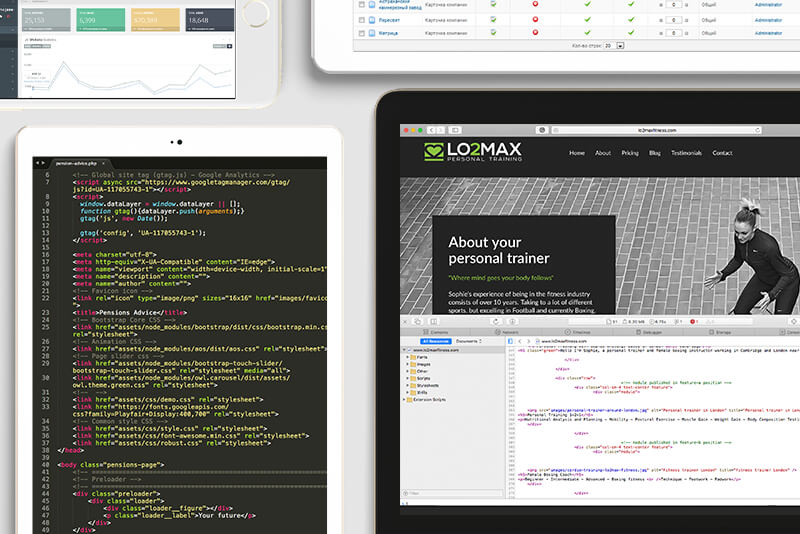Viewport: 800px width, 534px height.
Task: Open the Pricing menu item
Action: coord(630,152)
